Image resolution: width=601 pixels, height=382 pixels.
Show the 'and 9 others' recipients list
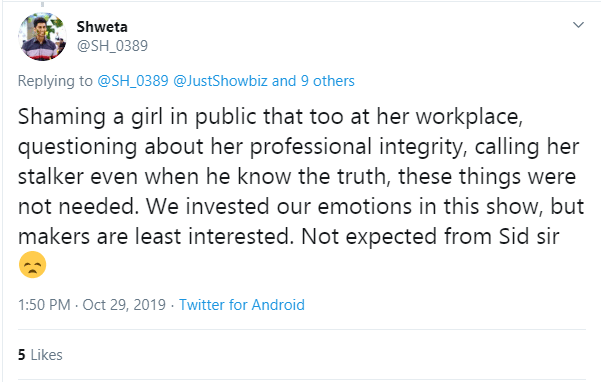tap(313, 81)
